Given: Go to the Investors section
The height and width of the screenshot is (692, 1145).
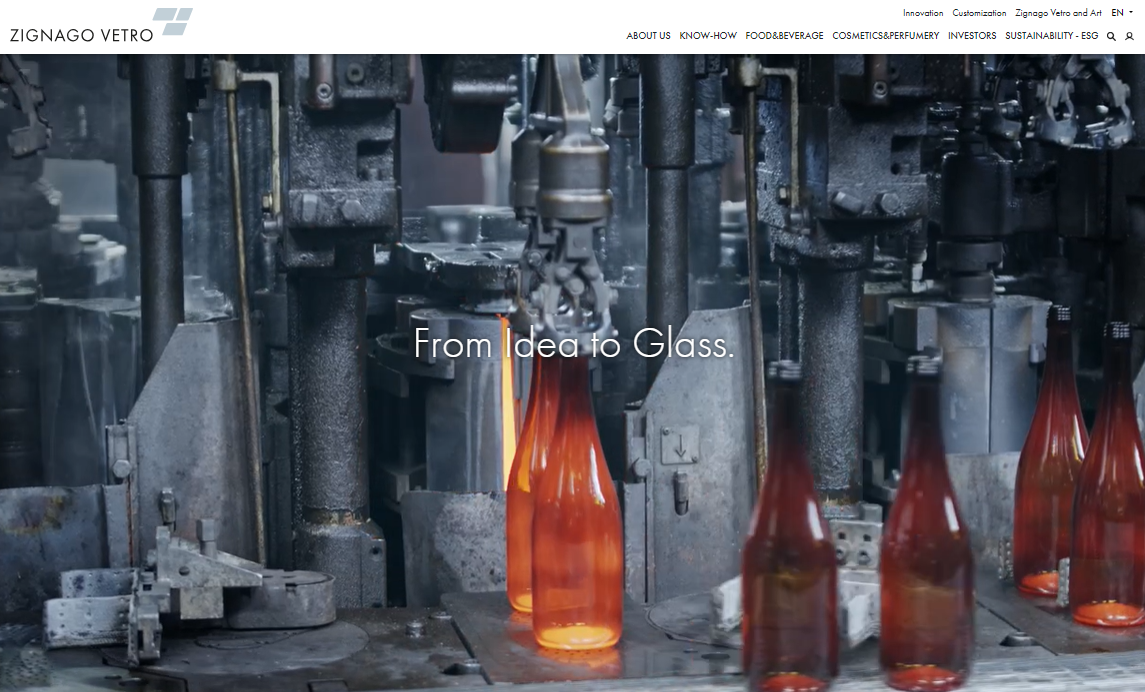Looking at the screenshot, I should coord(972,36).
